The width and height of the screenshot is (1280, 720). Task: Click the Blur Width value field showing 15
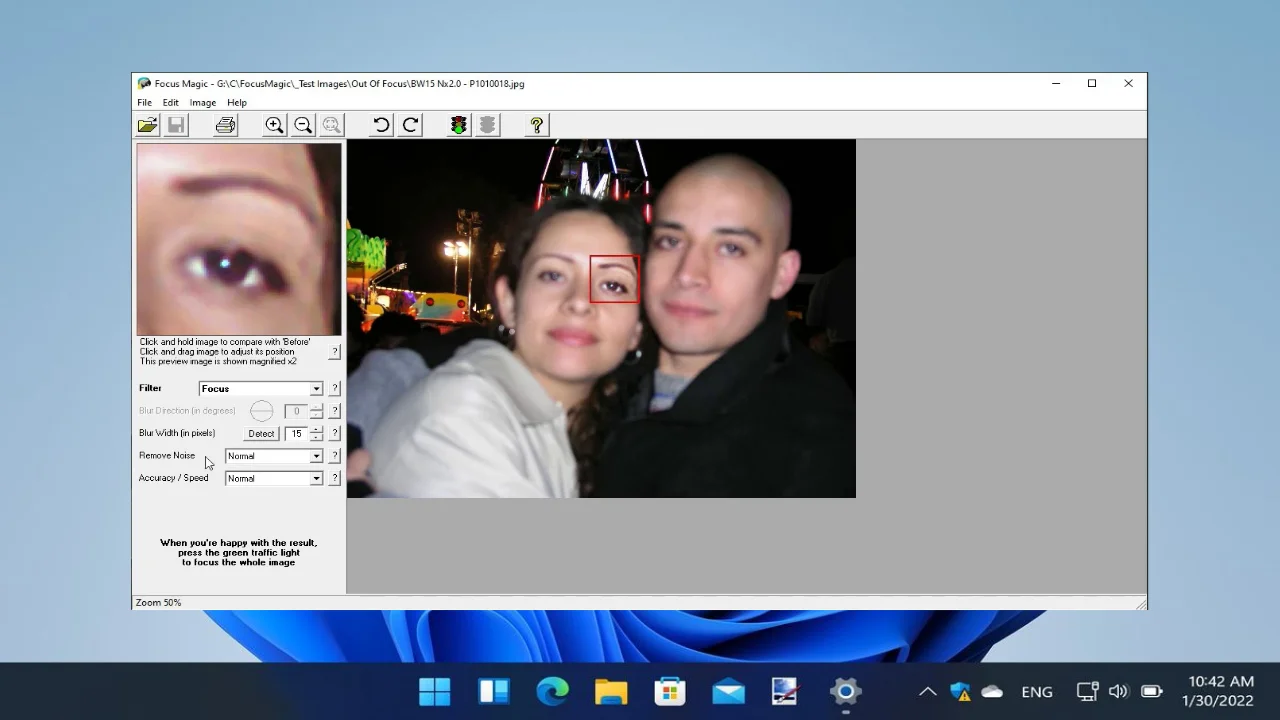297,434
